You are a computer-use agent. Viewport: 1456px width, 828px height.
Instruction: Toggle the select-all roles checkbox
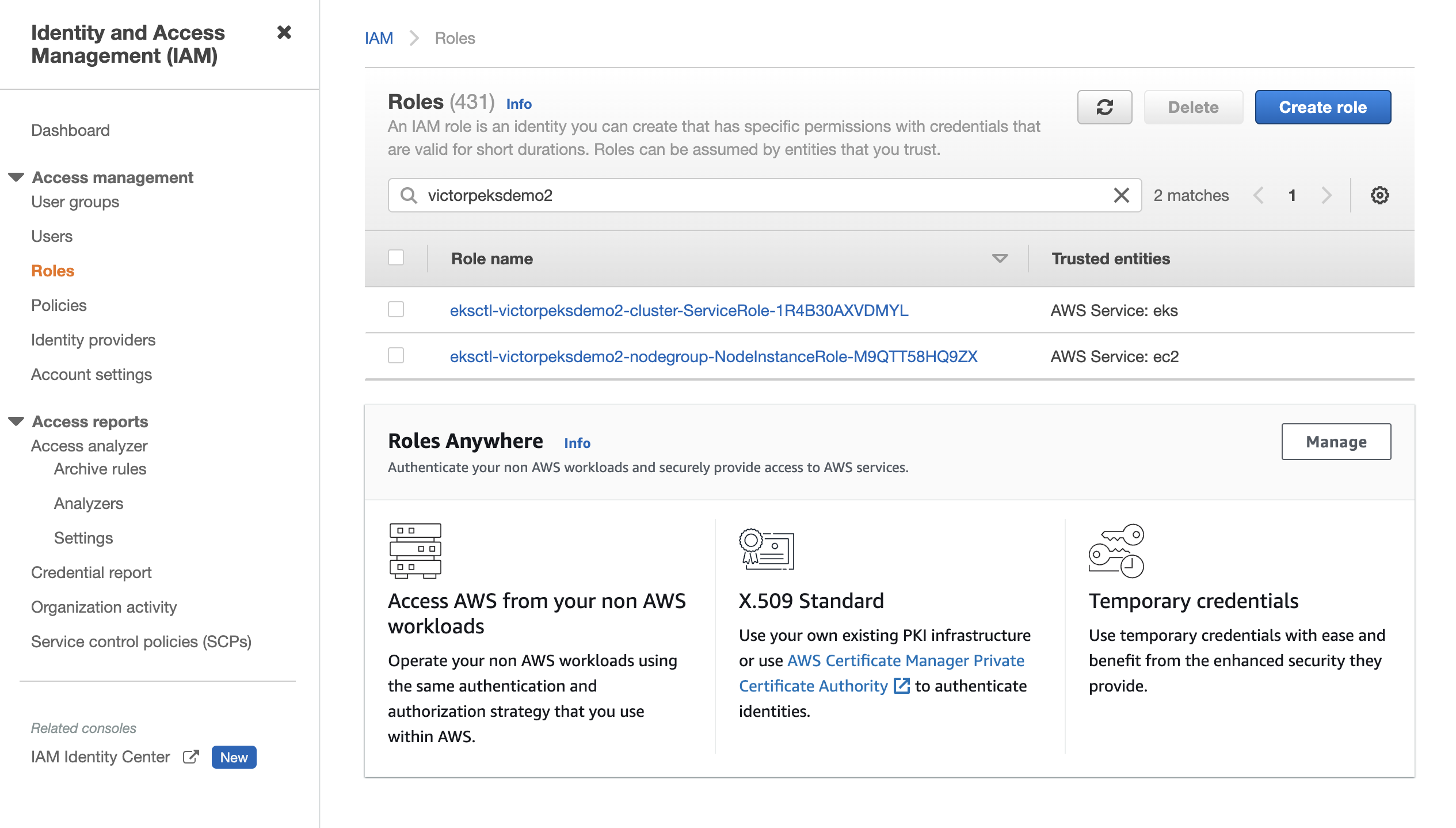click(396, 257)
